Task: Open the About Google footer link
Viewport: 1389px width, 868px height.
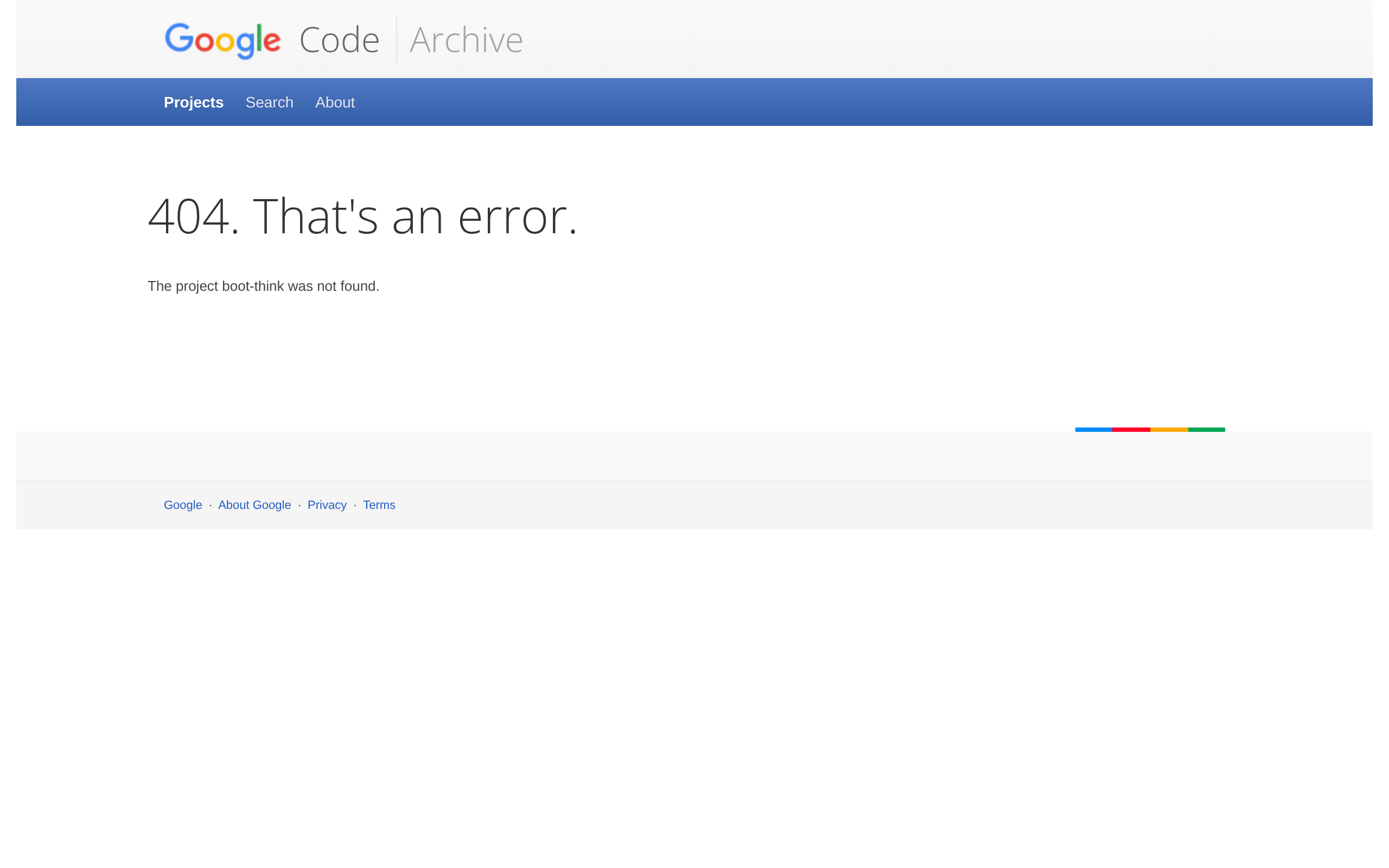Action: pos(254,505)
